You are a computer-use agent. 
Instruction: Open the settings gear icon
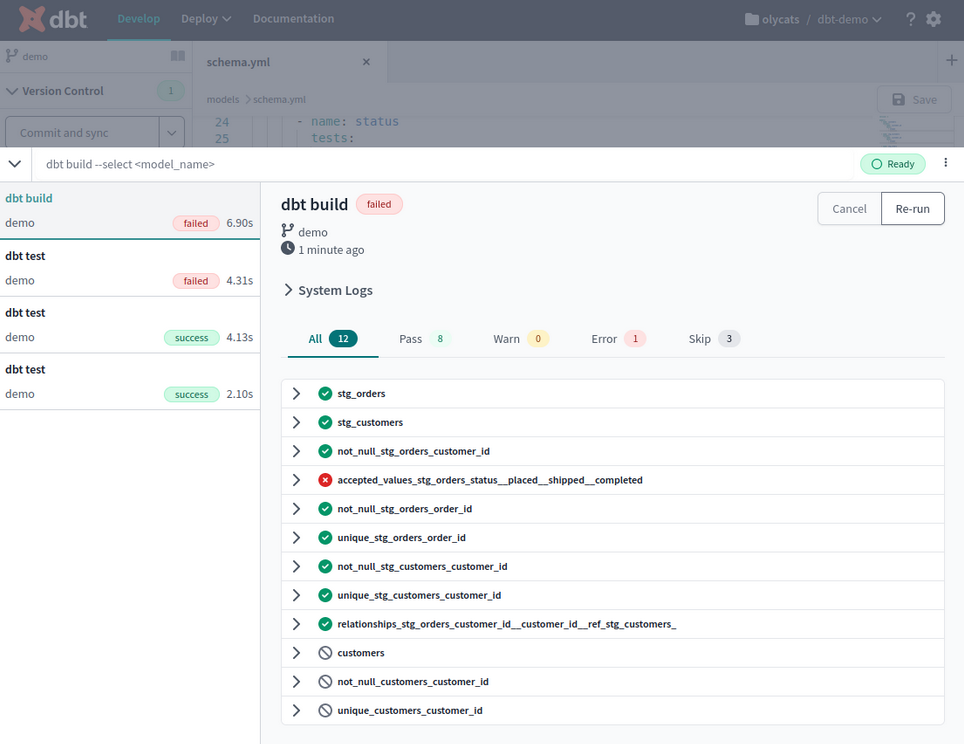(933, 19)
